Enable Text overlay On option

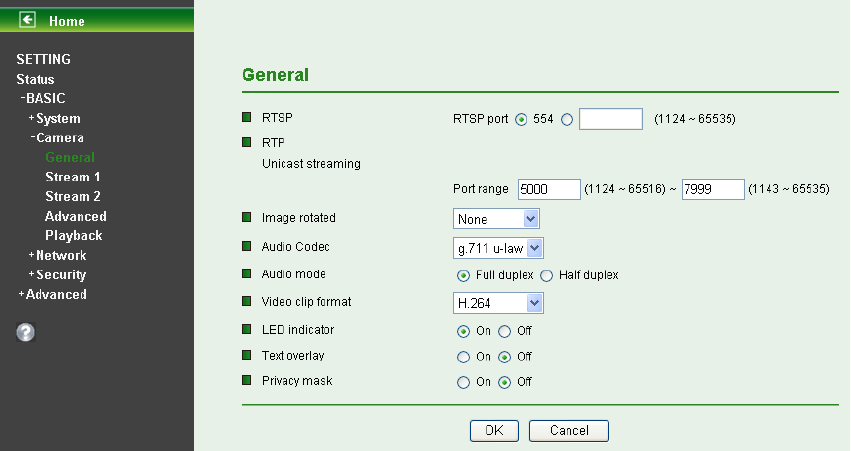pos(463,357)
